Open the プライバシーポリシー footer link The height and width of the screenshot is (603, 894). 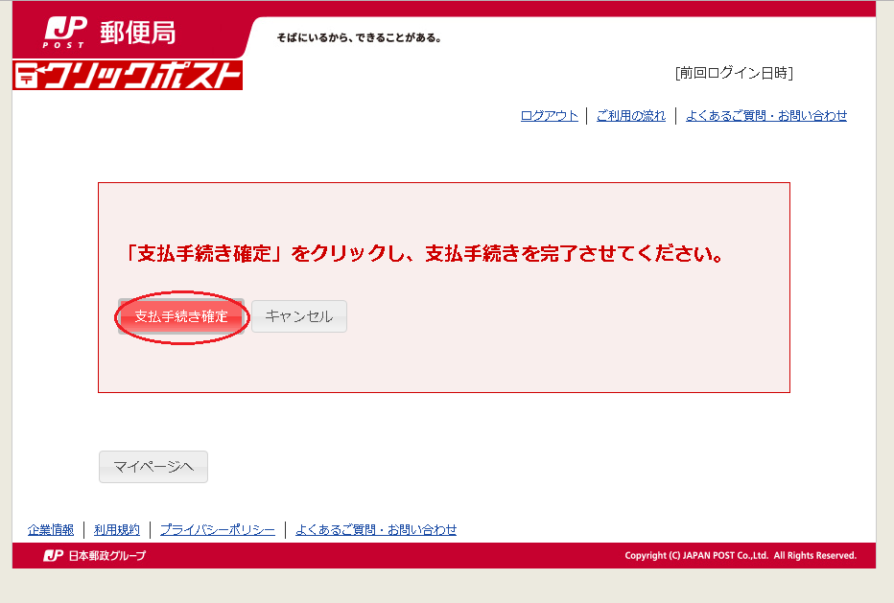point(217,530)
